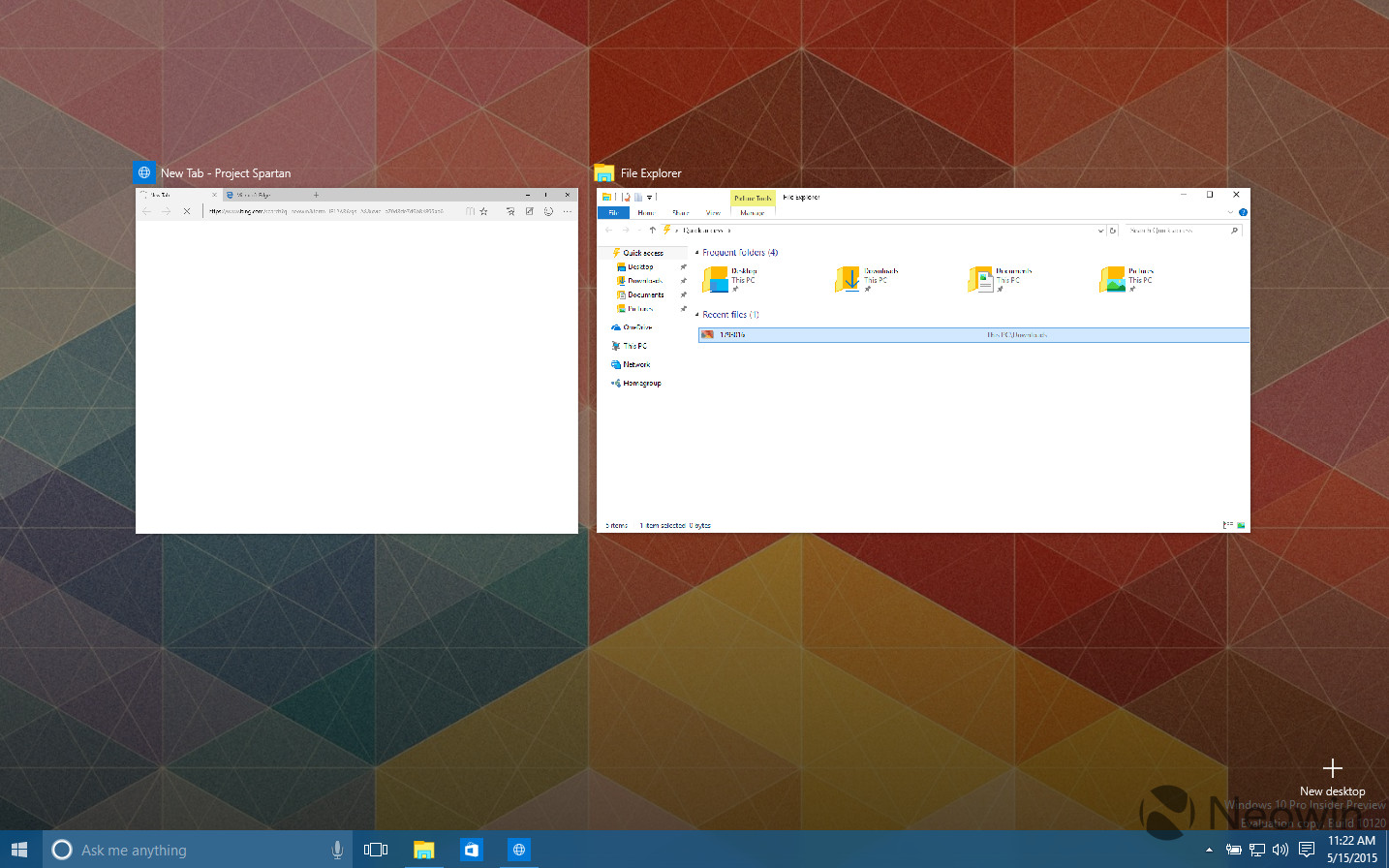Collapse the Recent files group
The image size is (1389, 868).
tap(697, 315)
